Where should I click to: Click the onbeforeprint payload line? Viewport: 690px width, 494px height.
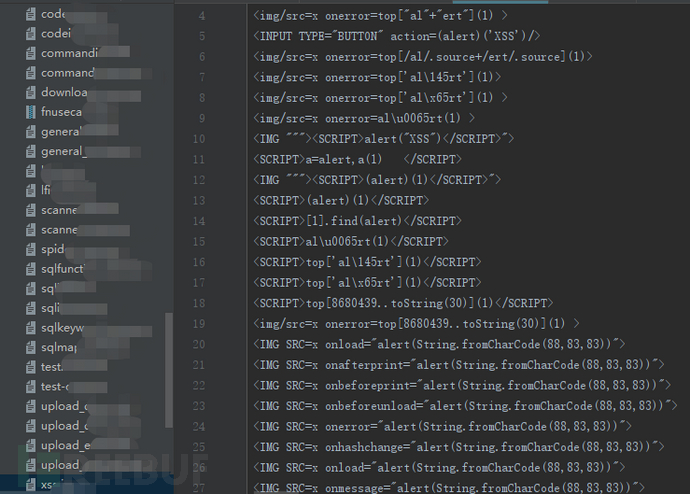click(x=462, y=385)
